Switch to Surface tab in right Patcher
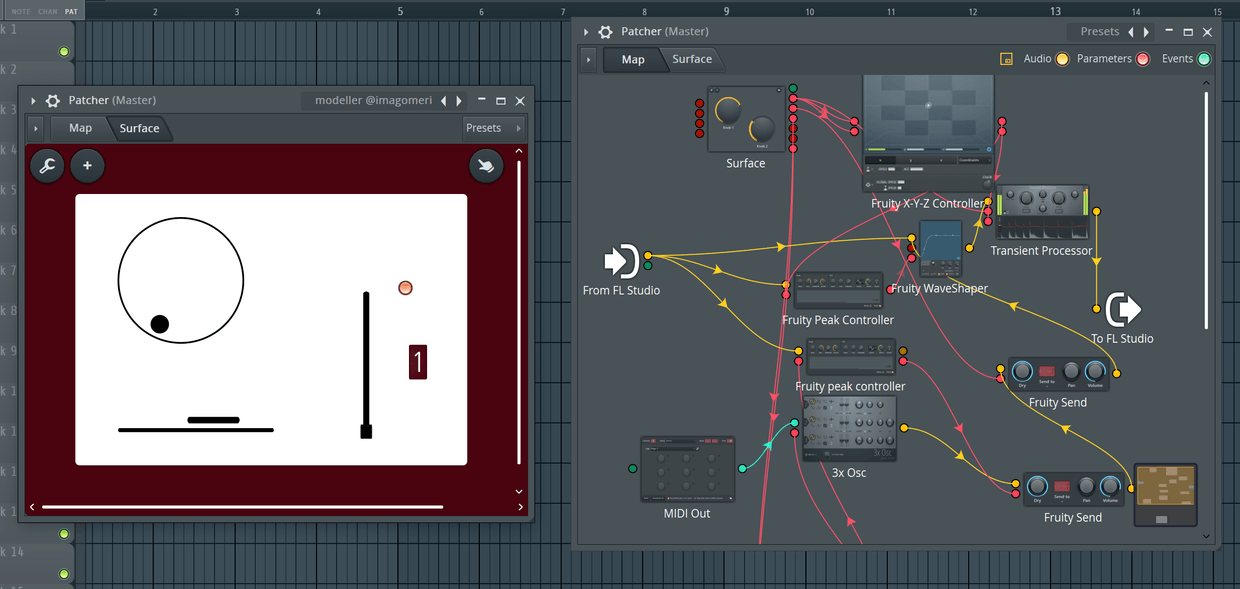Viewport: 1240px width, 589px height. coord(692,59)
